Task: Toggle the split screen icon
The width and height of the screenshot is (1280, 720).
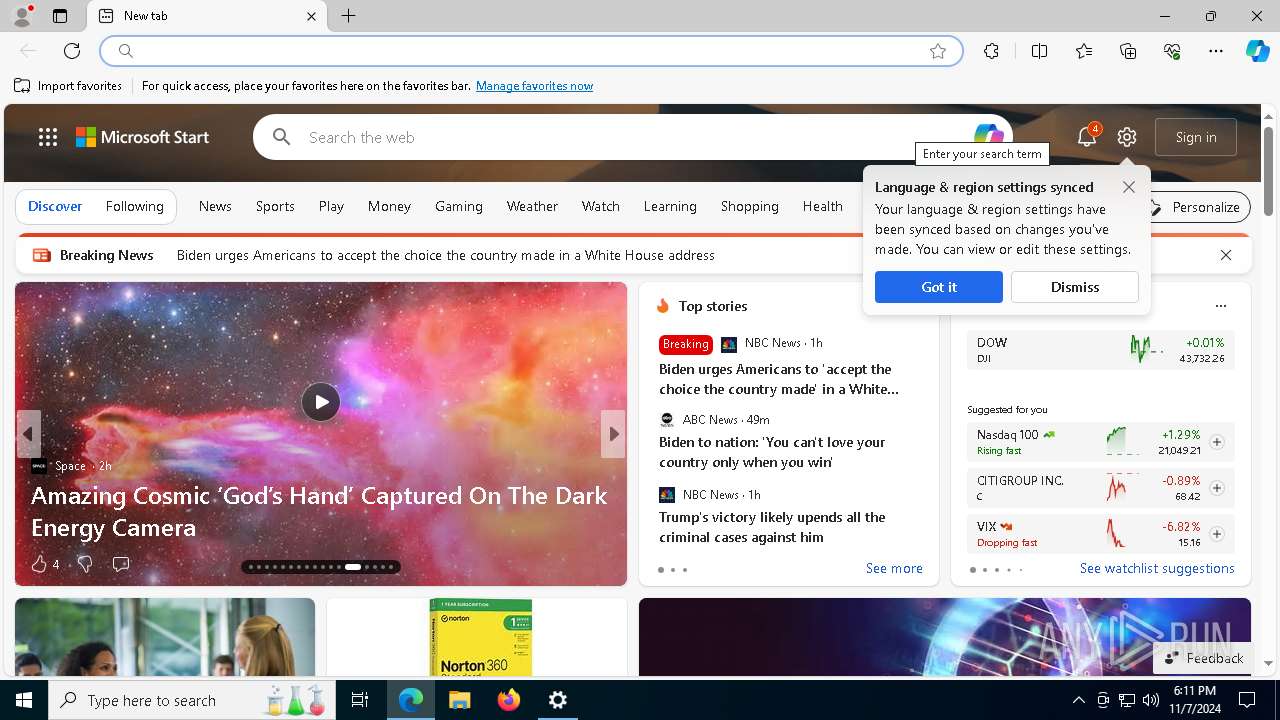Action: point(1039,51)
